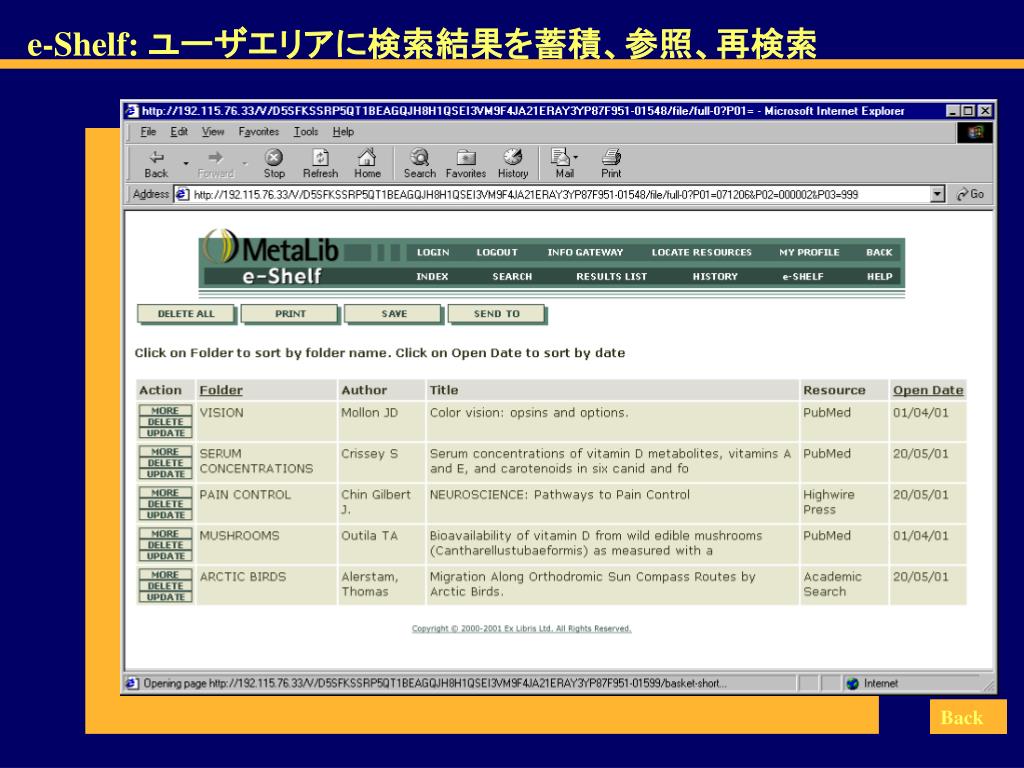Open MY PROFILE navigation item
The width and height of the screenshot is (1024, 768).
coord(809,252)
